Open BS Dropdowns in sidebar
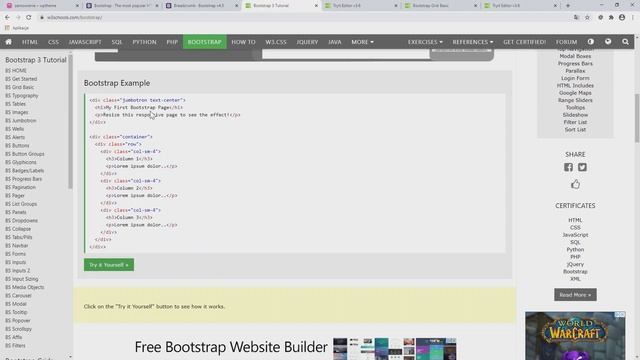Image resolution: width=640 pixels, height=360 pixels. point(21,221)
